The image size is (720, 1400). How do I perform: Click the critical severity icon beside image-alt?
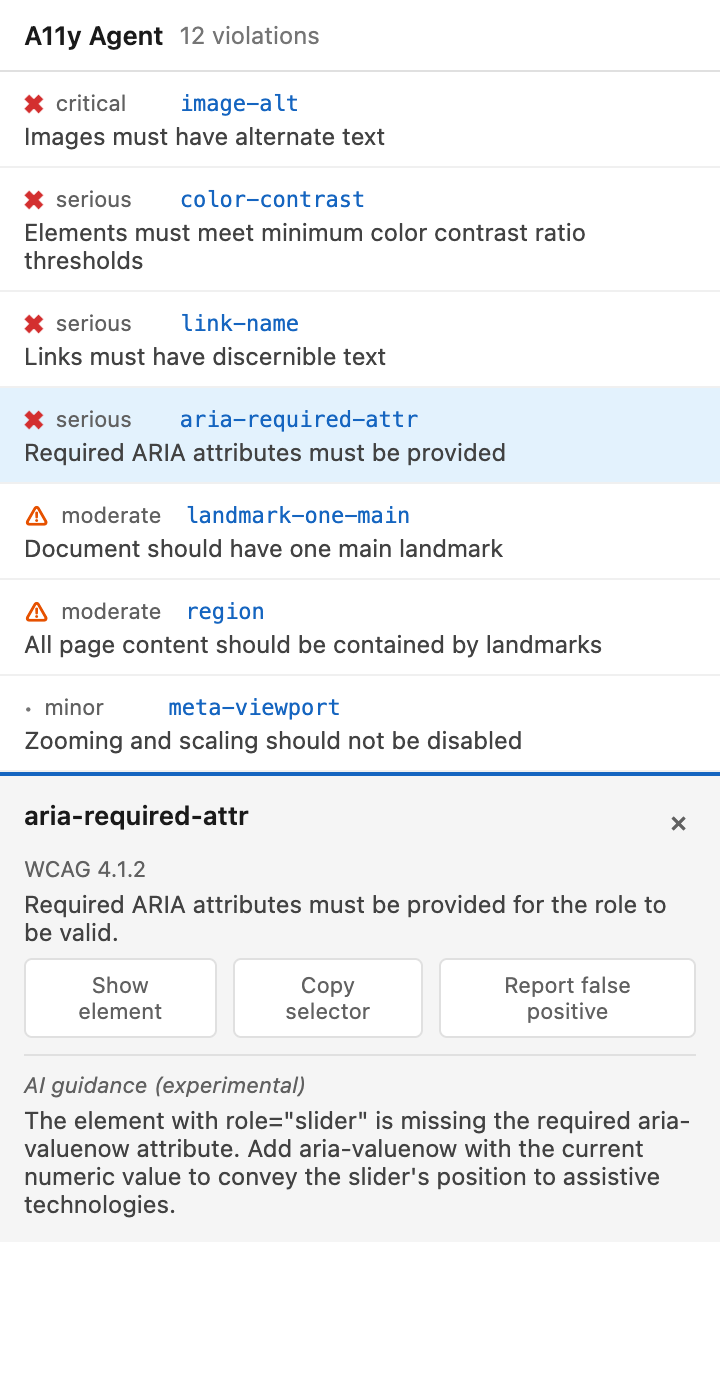coord(34,103)
